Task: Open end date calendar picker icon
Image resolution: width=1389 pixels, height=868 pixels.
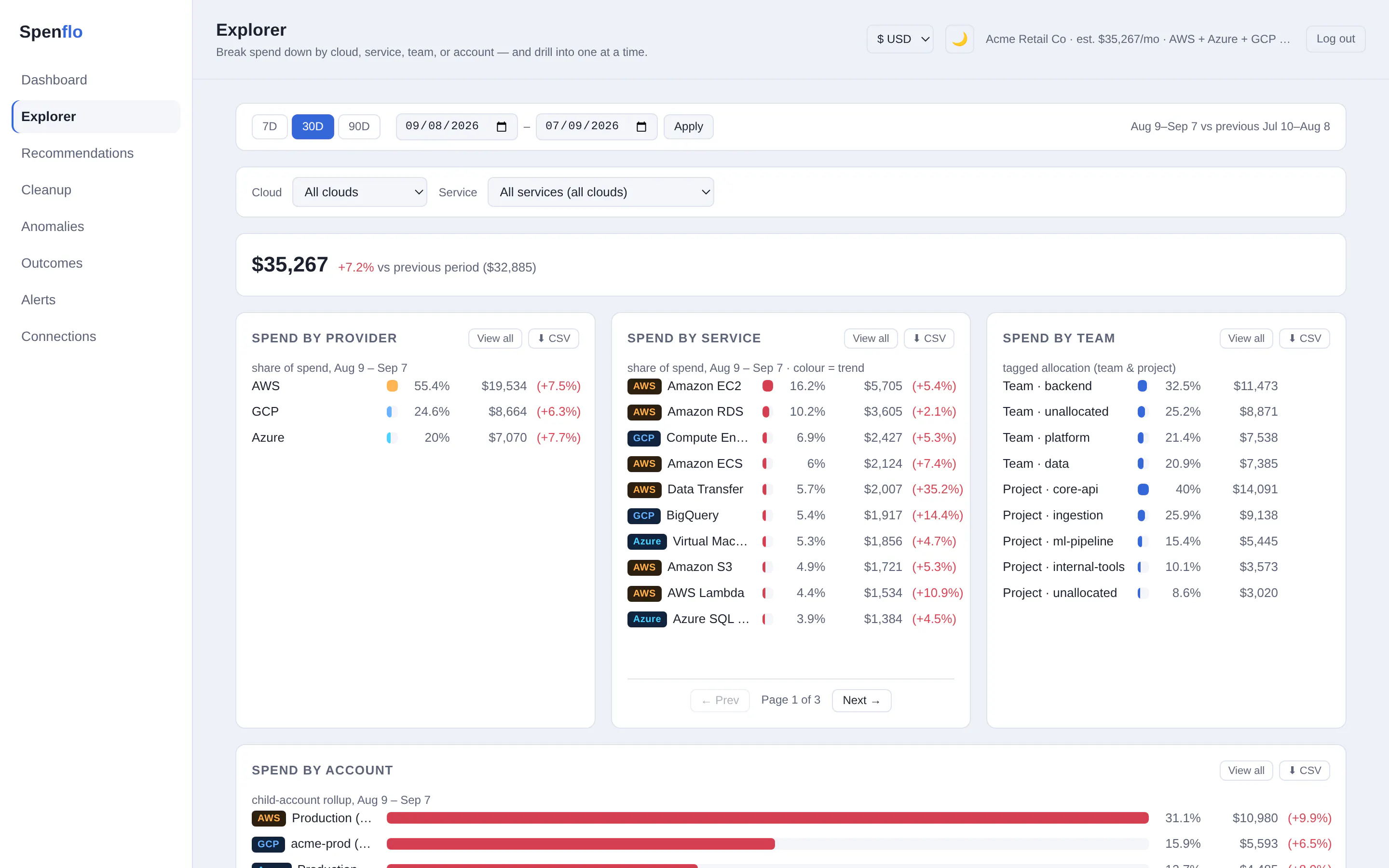Action: (641, 126)
